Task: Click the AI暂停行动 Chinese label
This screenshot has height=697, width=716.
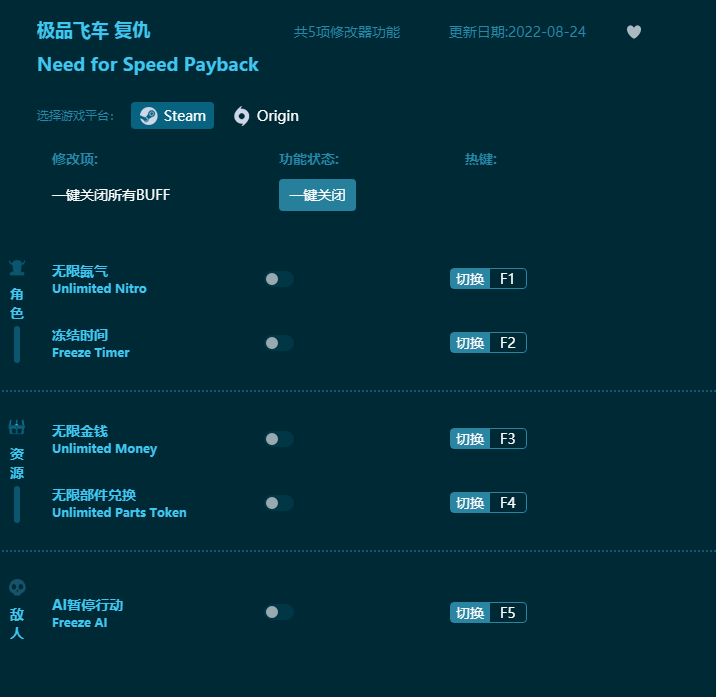Action: [87, 605]
